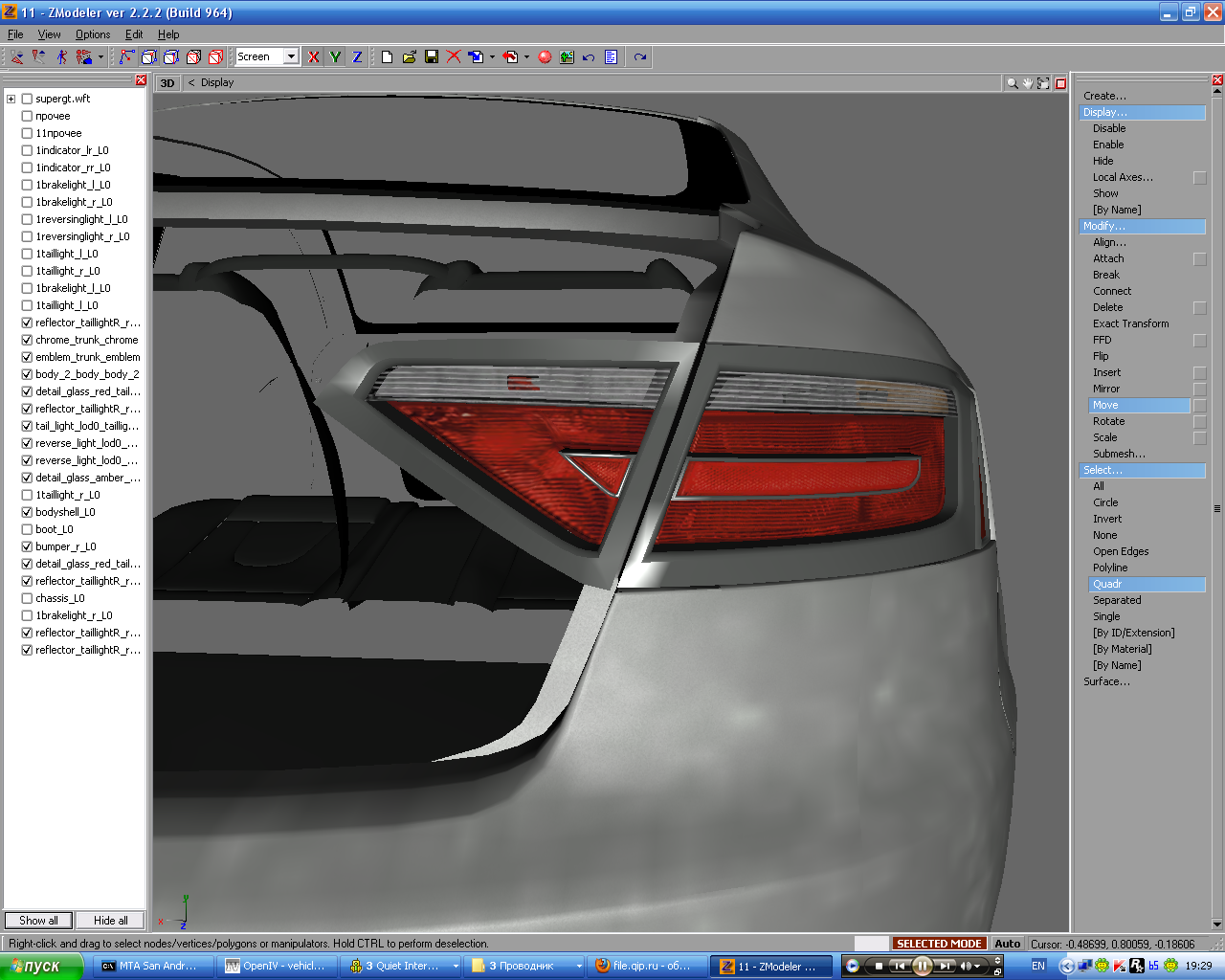1225x980 pixels.
Task: Click the red X delete icon in toolbar
Action: point(454,57)
